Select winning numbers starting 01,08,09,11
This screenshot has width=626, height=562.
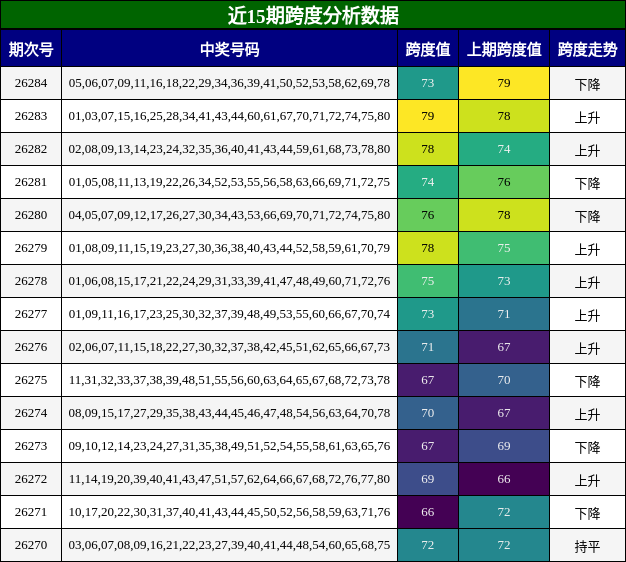tap(229, 248)
